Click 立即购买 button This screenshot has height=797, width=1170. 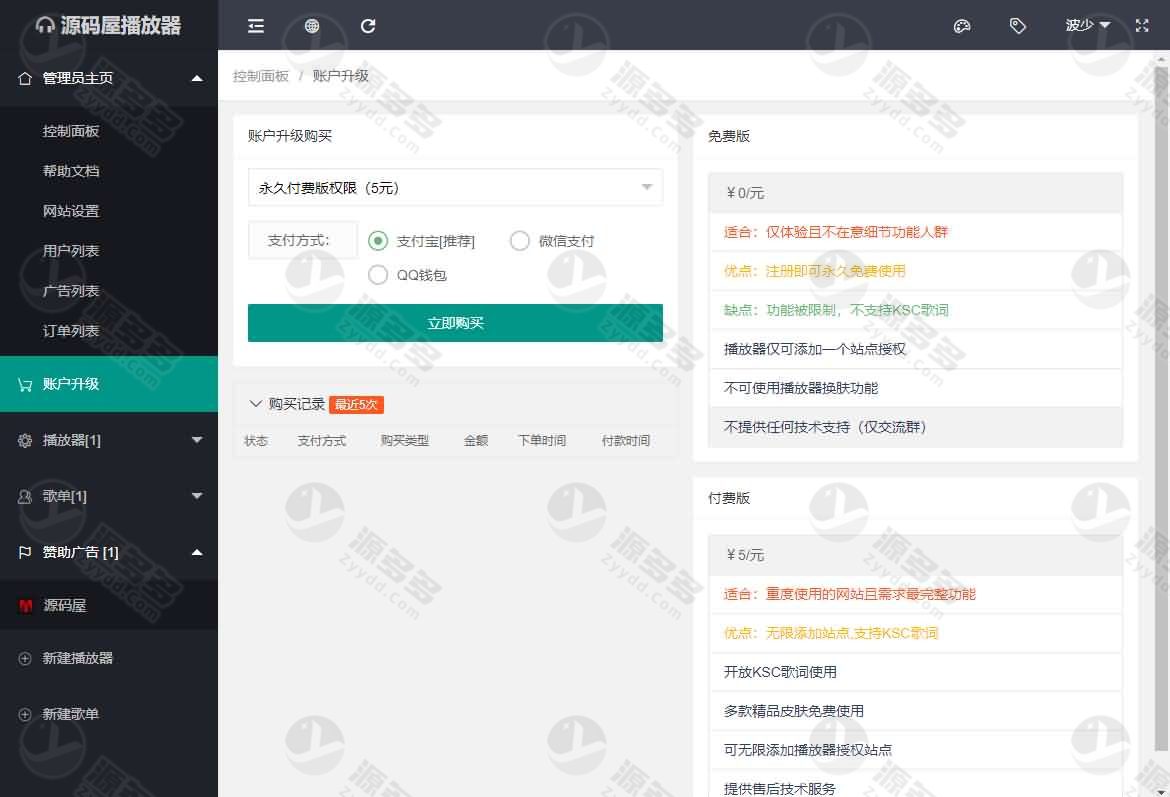pos(455,323)
